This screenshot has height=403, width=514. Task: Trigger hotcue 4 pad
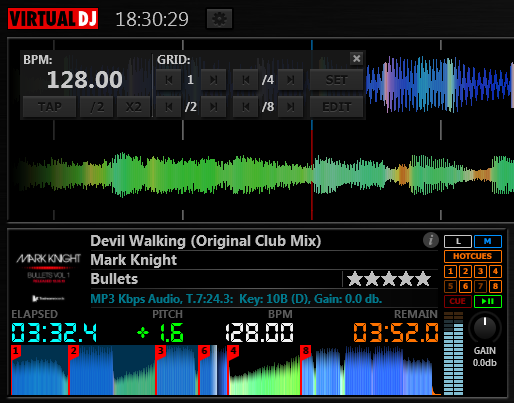pos(495,271)
